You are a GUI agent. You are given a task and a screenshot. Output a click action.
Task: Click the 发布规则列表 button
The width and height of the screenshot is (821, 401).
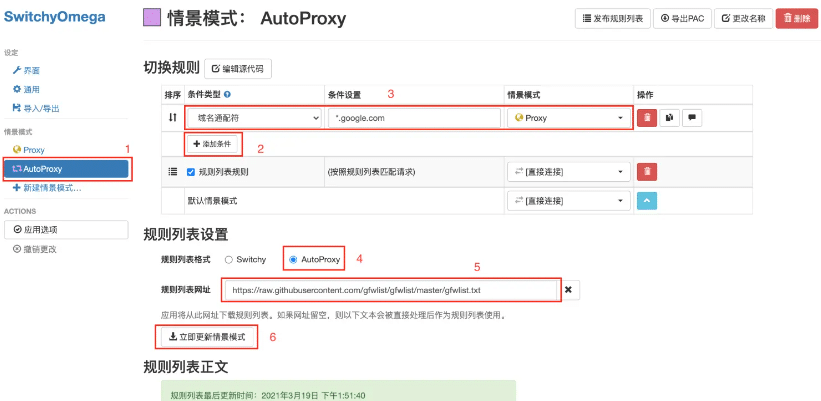pyautogui.click(x=613, y=18)
